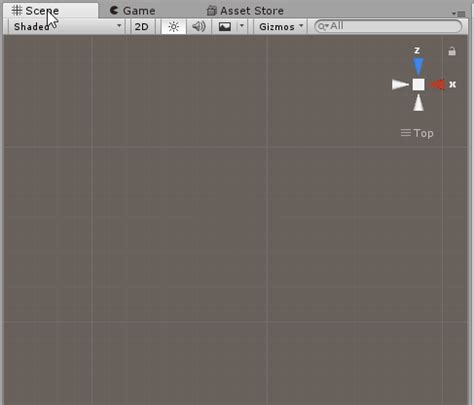The height and width of the screenshot is (405, 474).
Task: Click the gizmo center cube
Action: click(x=418, y=84)
